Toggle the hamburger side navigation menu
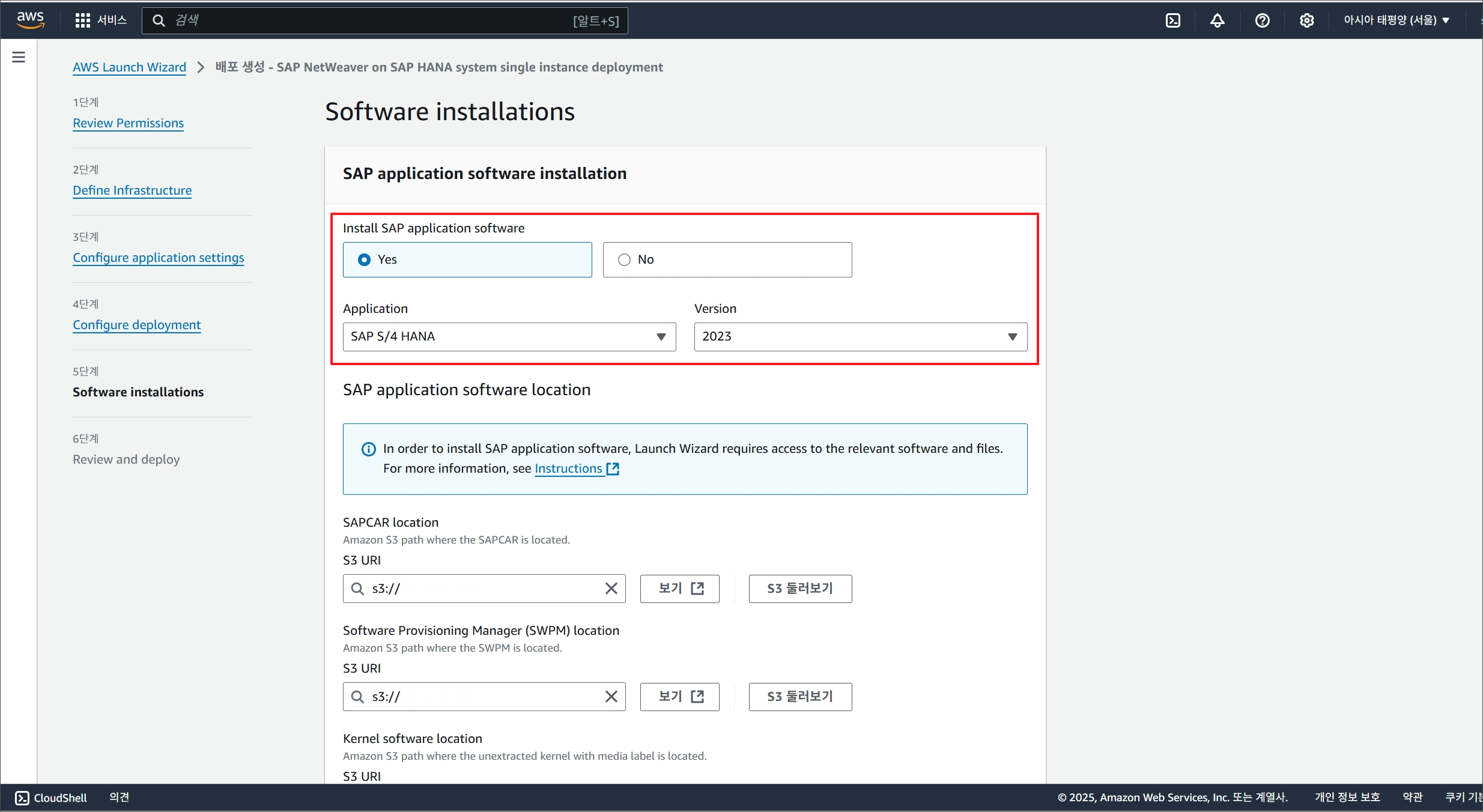 tap(19, 57)
